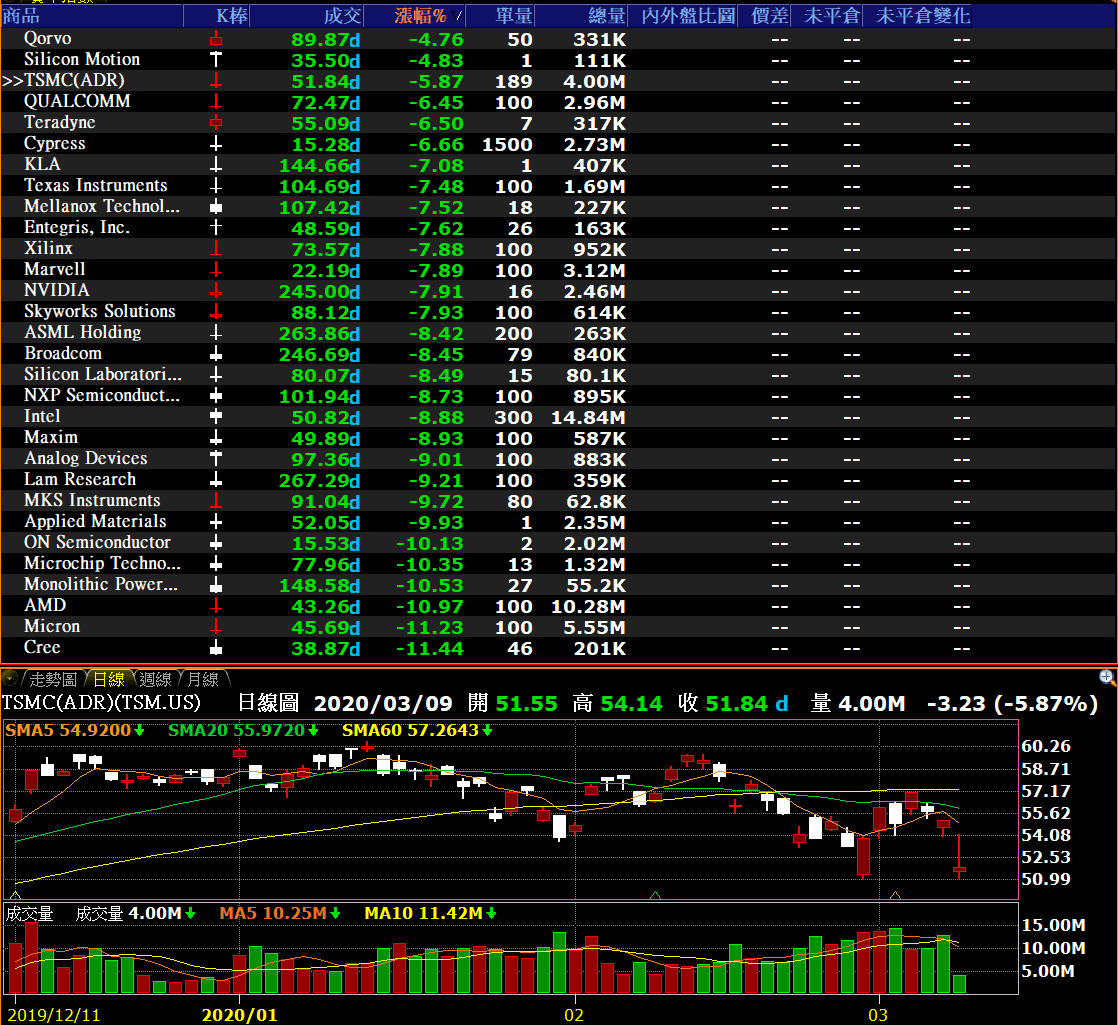The width and height of the screenshot is (1118, 1025).
Task: Click the Intel candlestick icon
Action: point(216,417)
